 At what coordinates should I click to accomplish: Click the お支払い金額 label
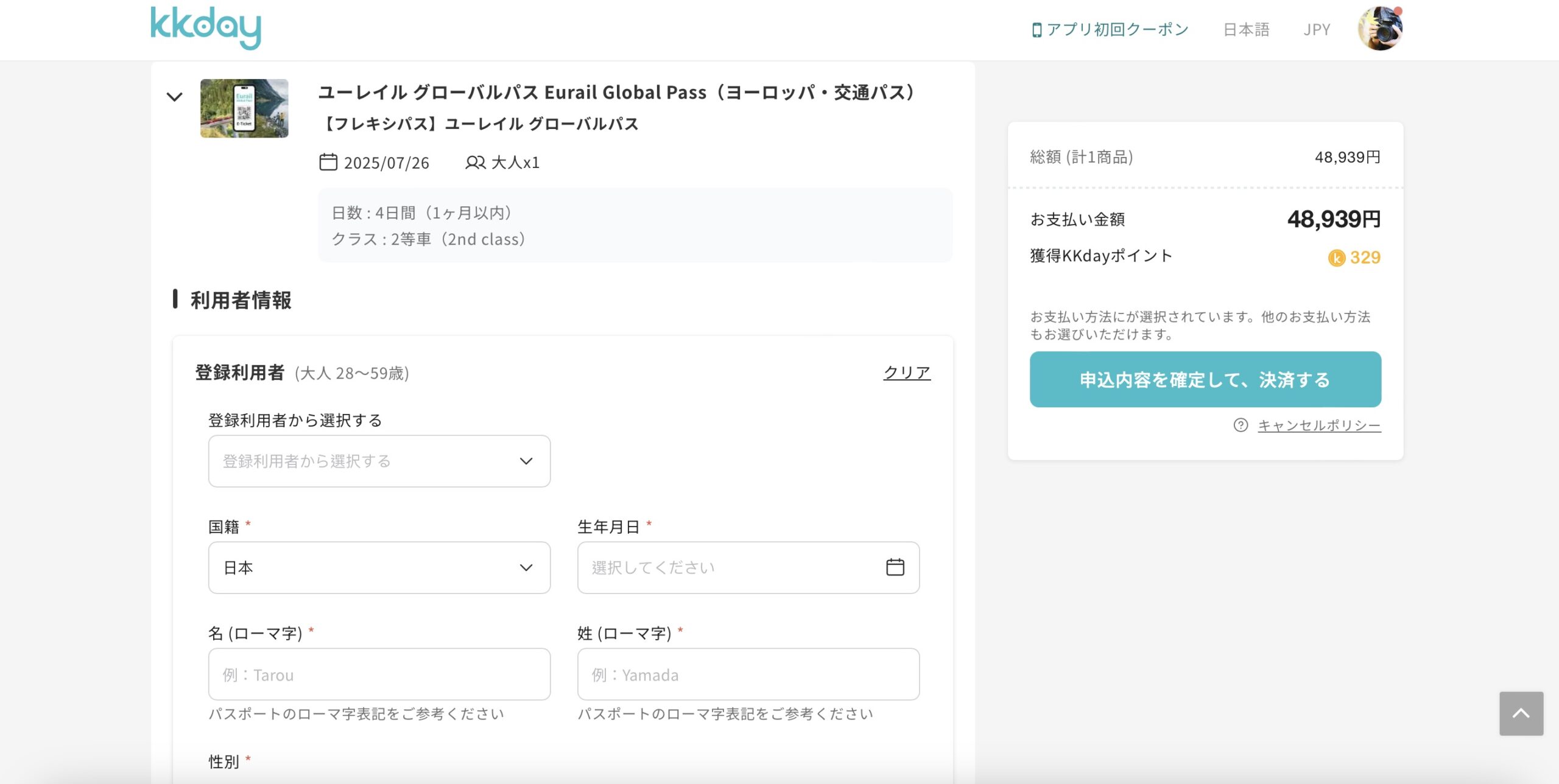coord(1077,219)
